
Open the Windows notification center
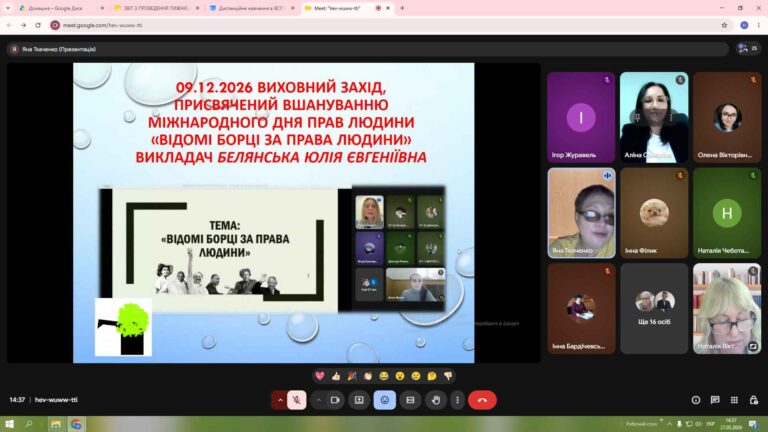click(753, 424)
